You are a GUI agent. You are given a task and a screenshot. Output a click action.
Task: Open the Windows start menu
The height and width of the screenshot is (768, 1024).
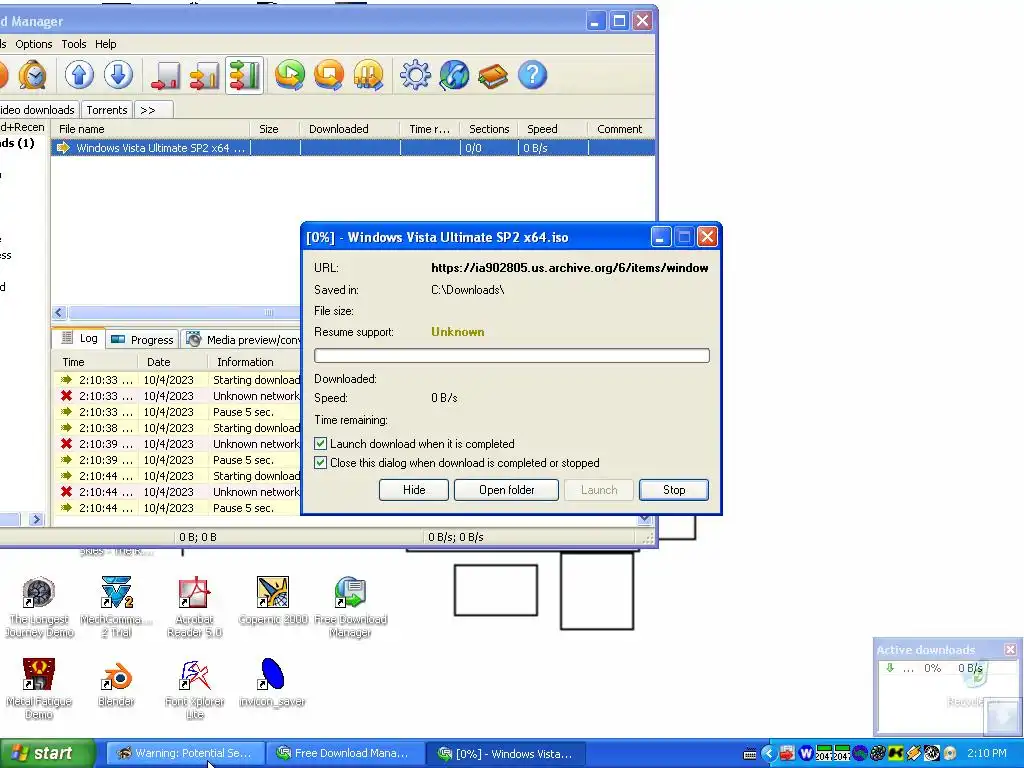coord(47,754)
